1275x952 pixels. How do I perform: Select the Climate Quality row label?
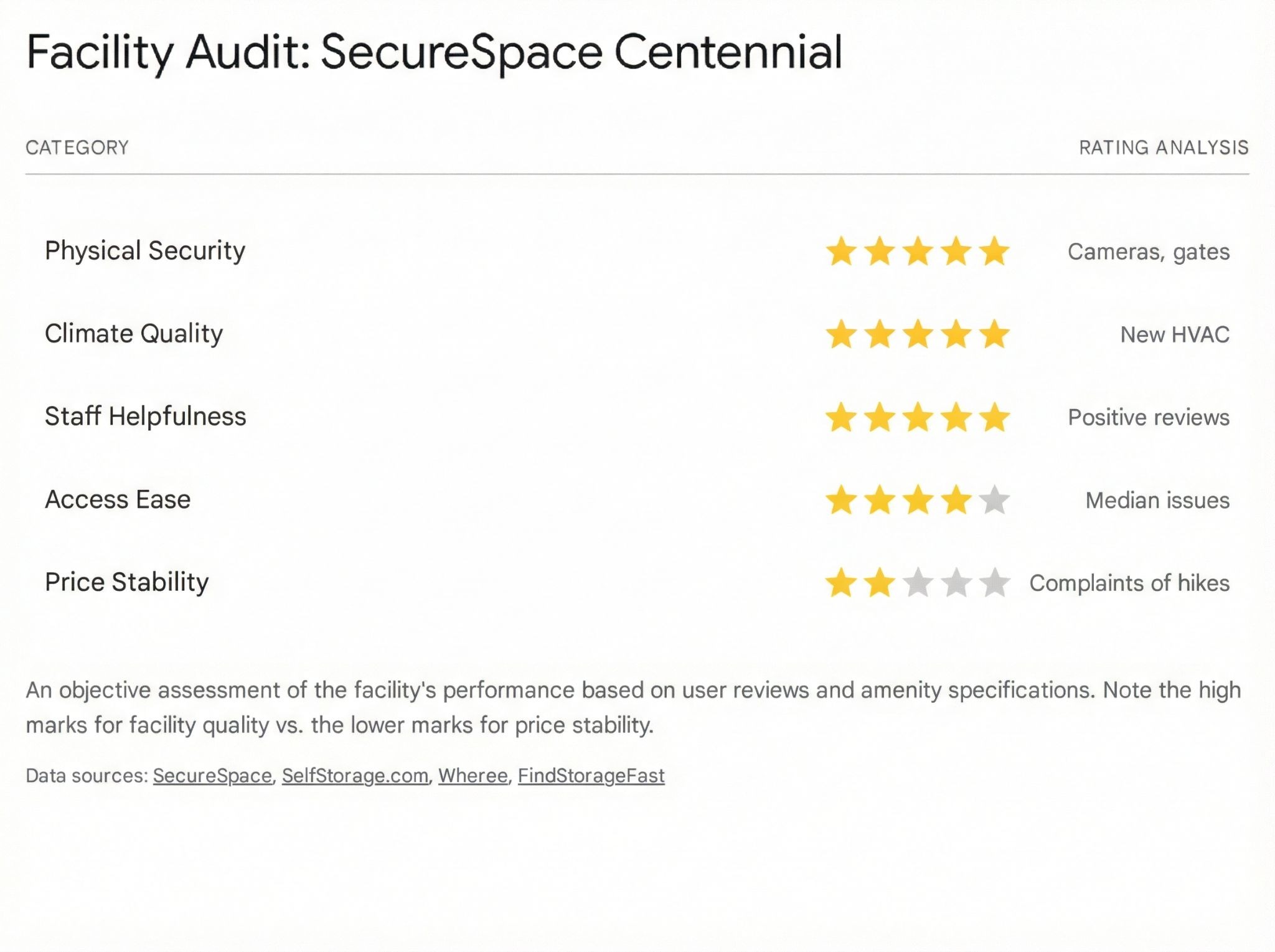pyautogui.click(x=134, y=334)
